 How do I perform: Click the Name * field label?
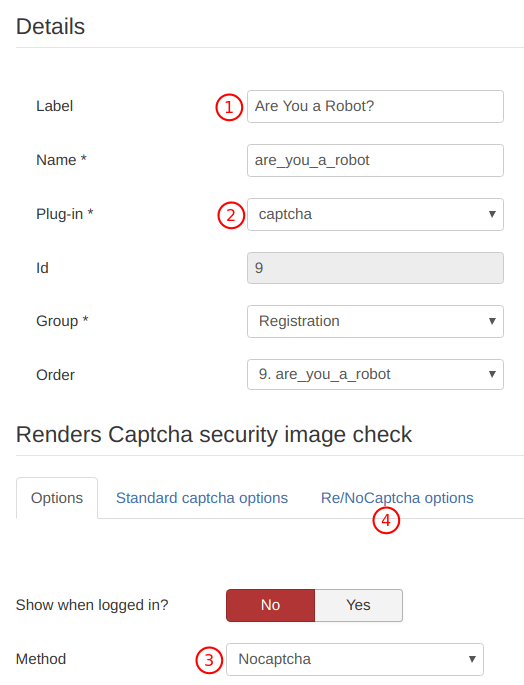pyautogui.click(x=61, y=160)
